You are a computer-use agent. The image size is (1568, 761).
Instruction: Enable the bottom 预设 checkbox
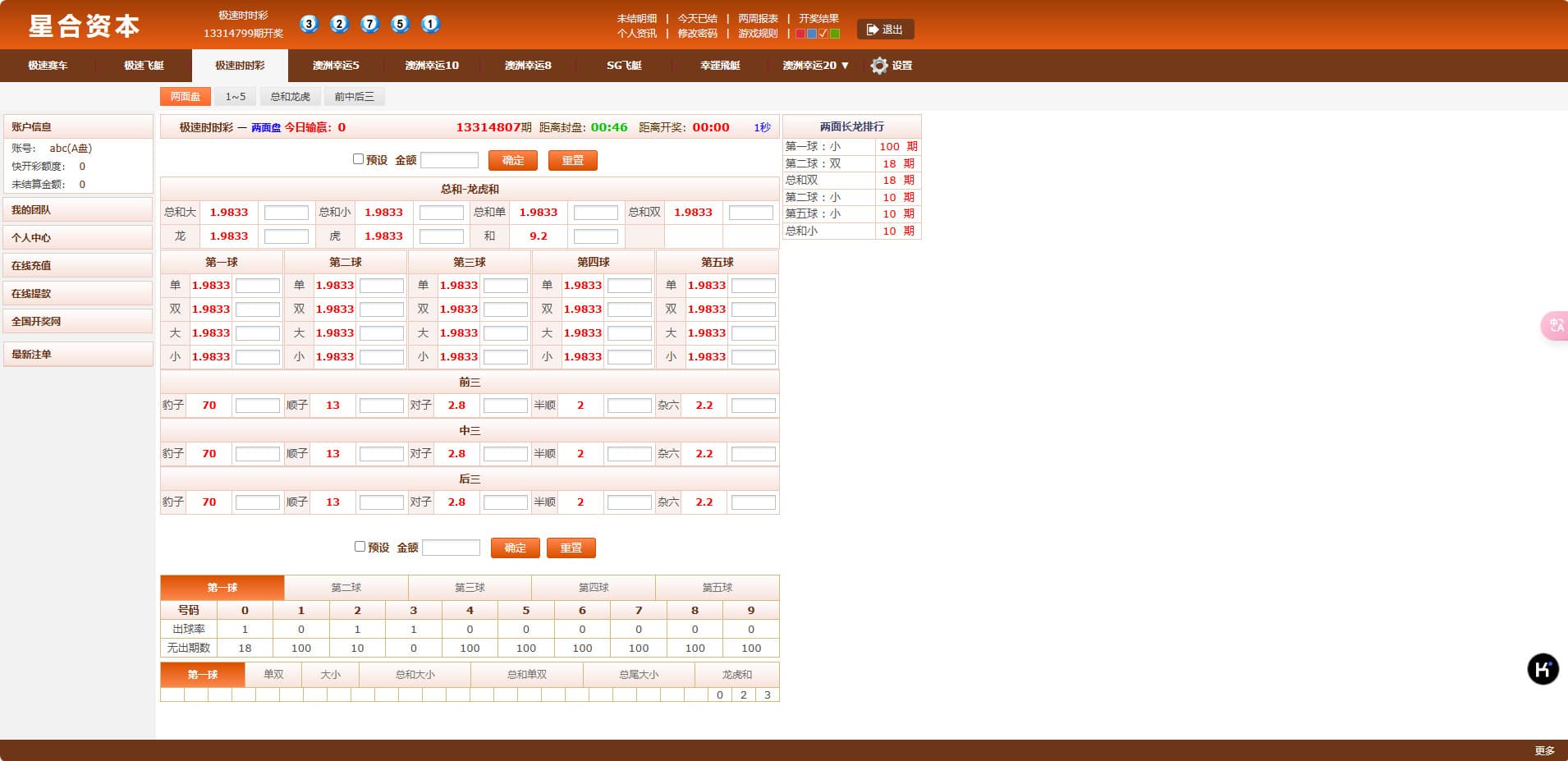(360, 547)
